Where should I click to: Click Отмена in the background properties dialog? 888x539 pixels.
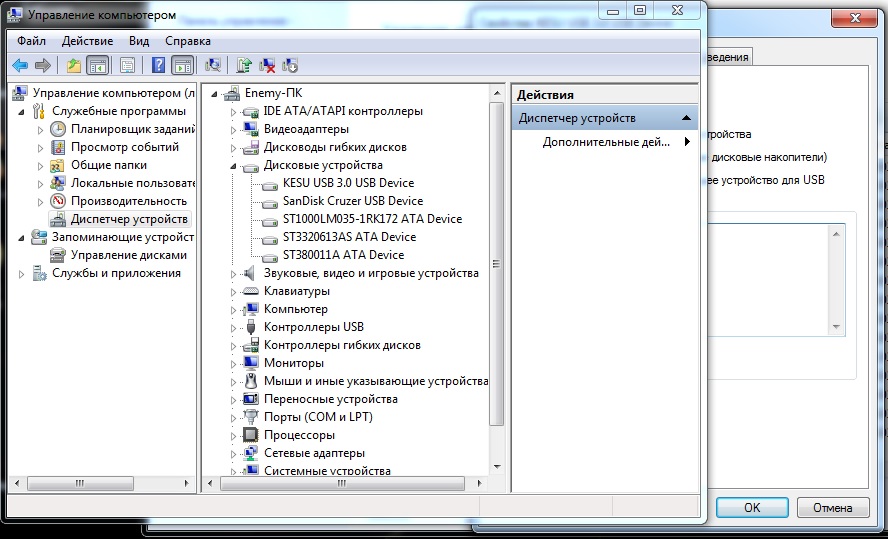[x=832, y=507]
